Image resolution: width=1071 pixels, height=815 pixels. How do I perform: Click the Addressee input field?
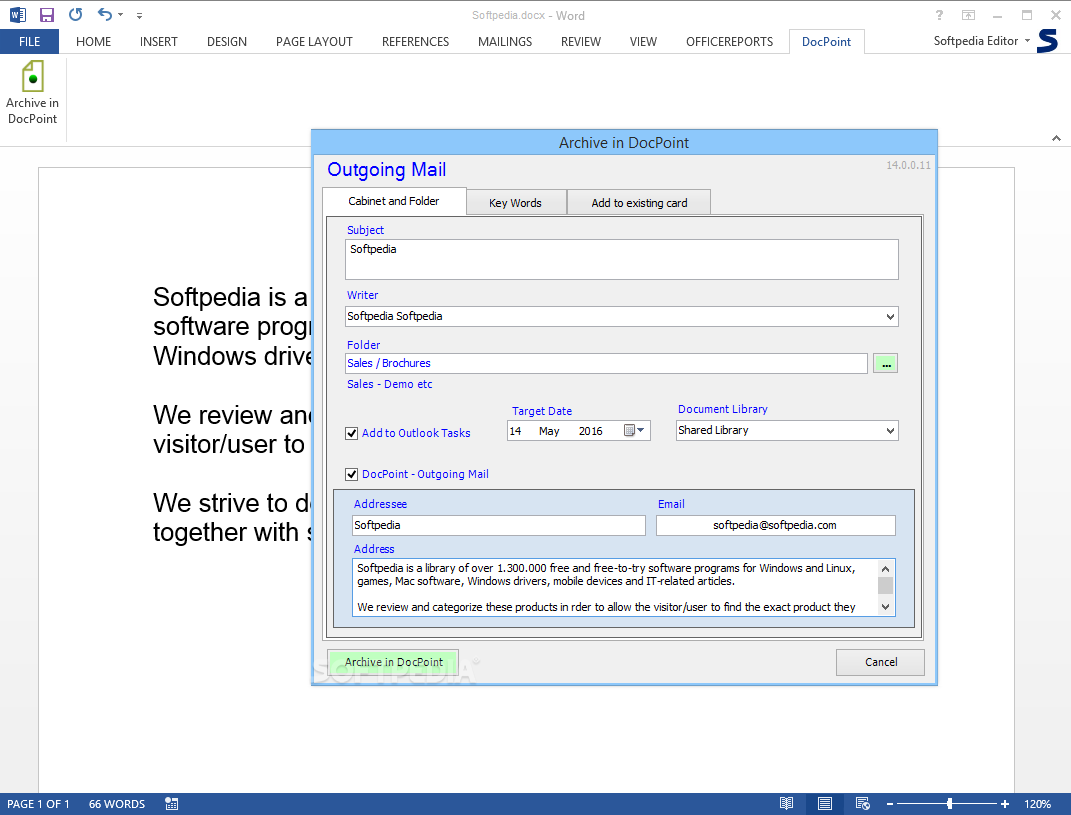click(x=499, y=525)
